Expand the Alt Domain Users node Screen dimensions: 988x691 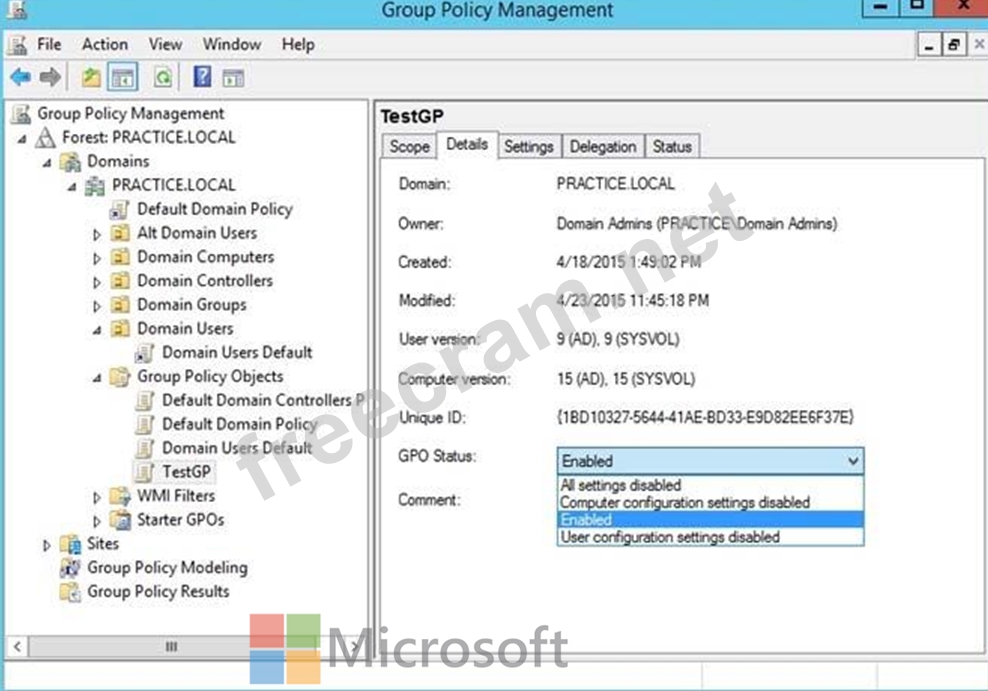pos(96,234)
